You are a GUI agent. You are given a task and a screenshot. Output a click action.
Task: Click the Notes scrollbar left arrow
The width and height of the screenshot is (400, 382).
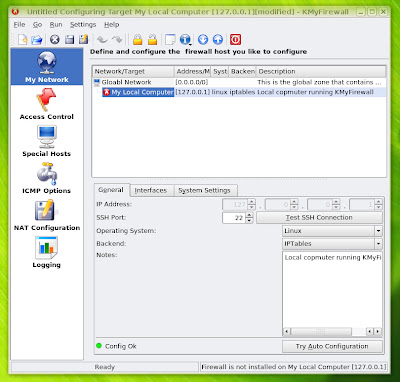click(x=287, y=332)
